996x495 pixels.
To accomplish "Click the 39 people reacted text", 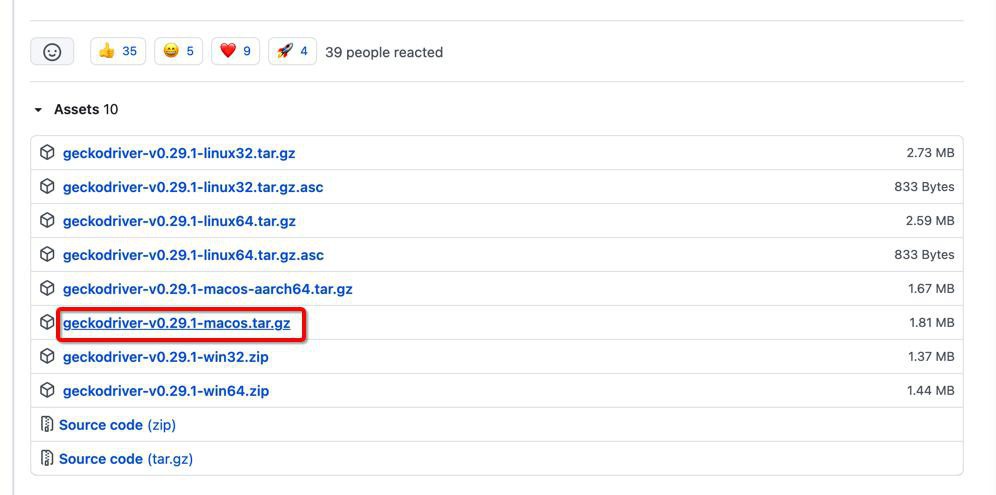I will [384, 52].
